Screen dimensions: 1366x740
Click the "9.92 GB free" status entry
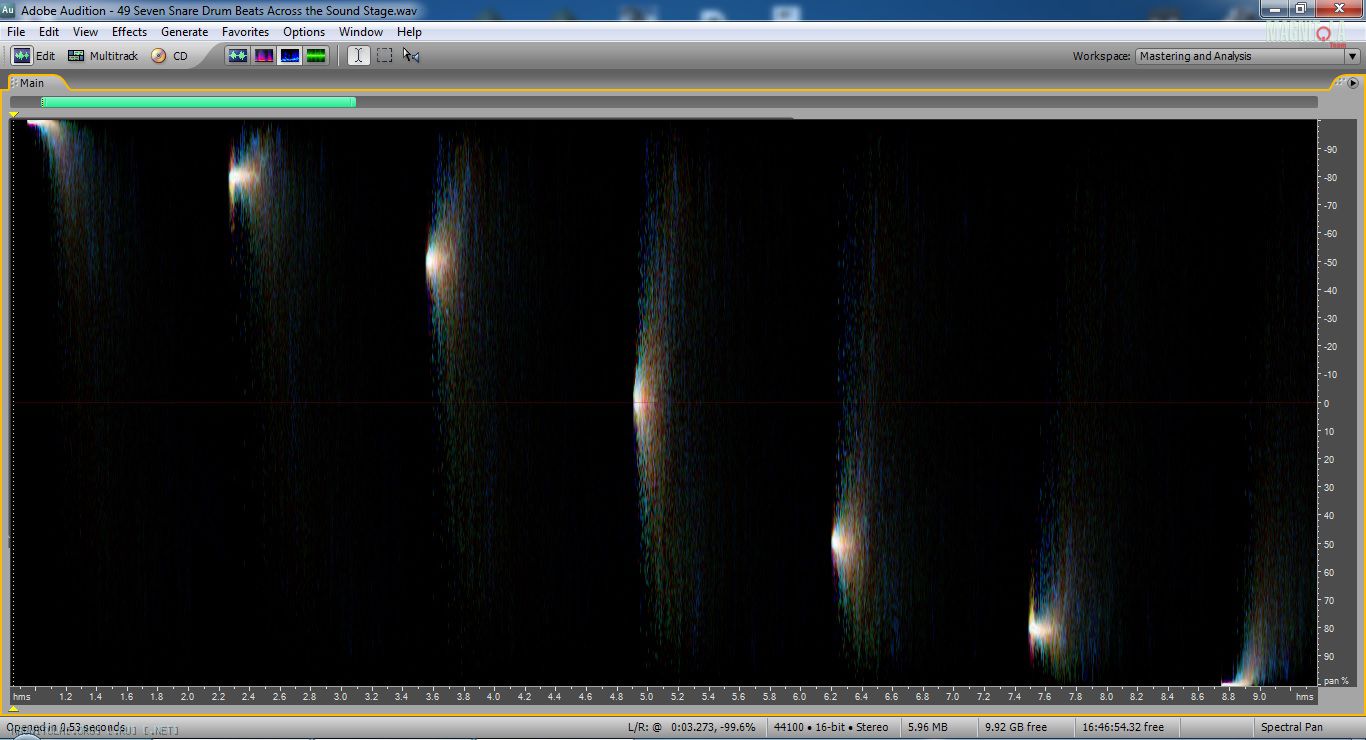pos(1016,727)
